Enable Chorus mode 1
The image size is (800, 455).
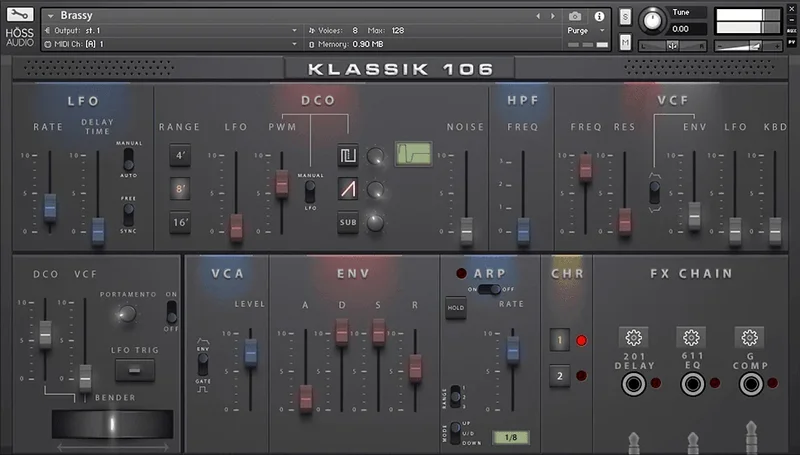(x=560, y=340)
